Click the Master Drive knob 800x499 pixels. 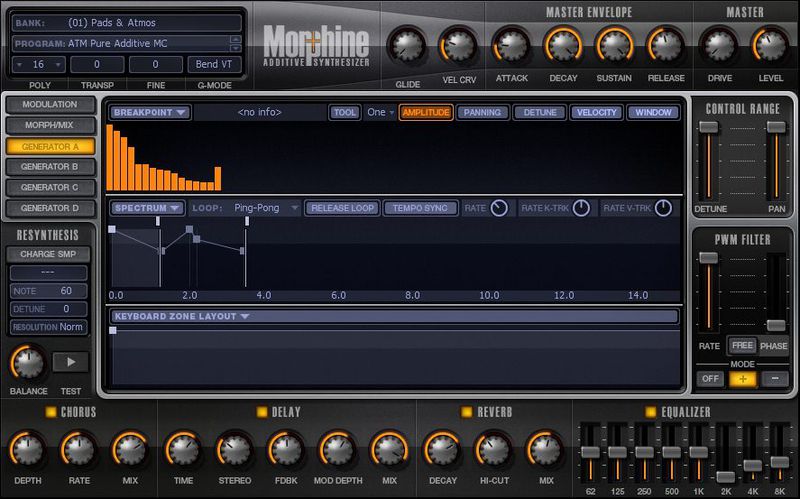coord(717,45)
